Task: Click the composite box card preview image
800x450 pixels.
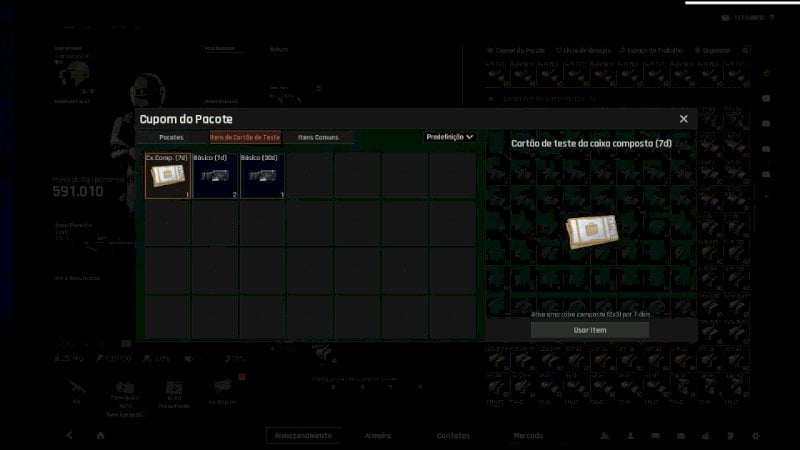Action: point(592,232)
